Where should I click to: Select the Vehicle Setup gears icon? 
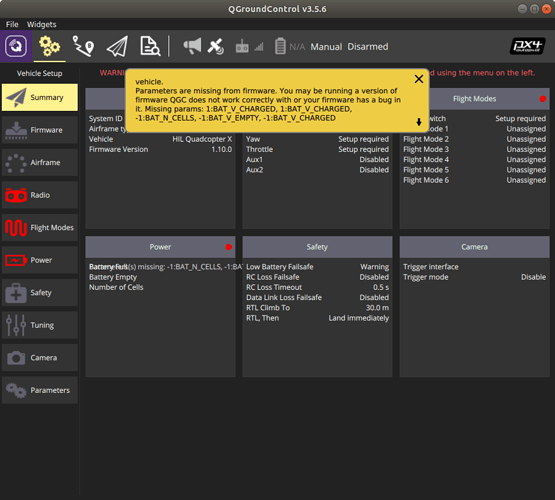click(x=49, y=46)
